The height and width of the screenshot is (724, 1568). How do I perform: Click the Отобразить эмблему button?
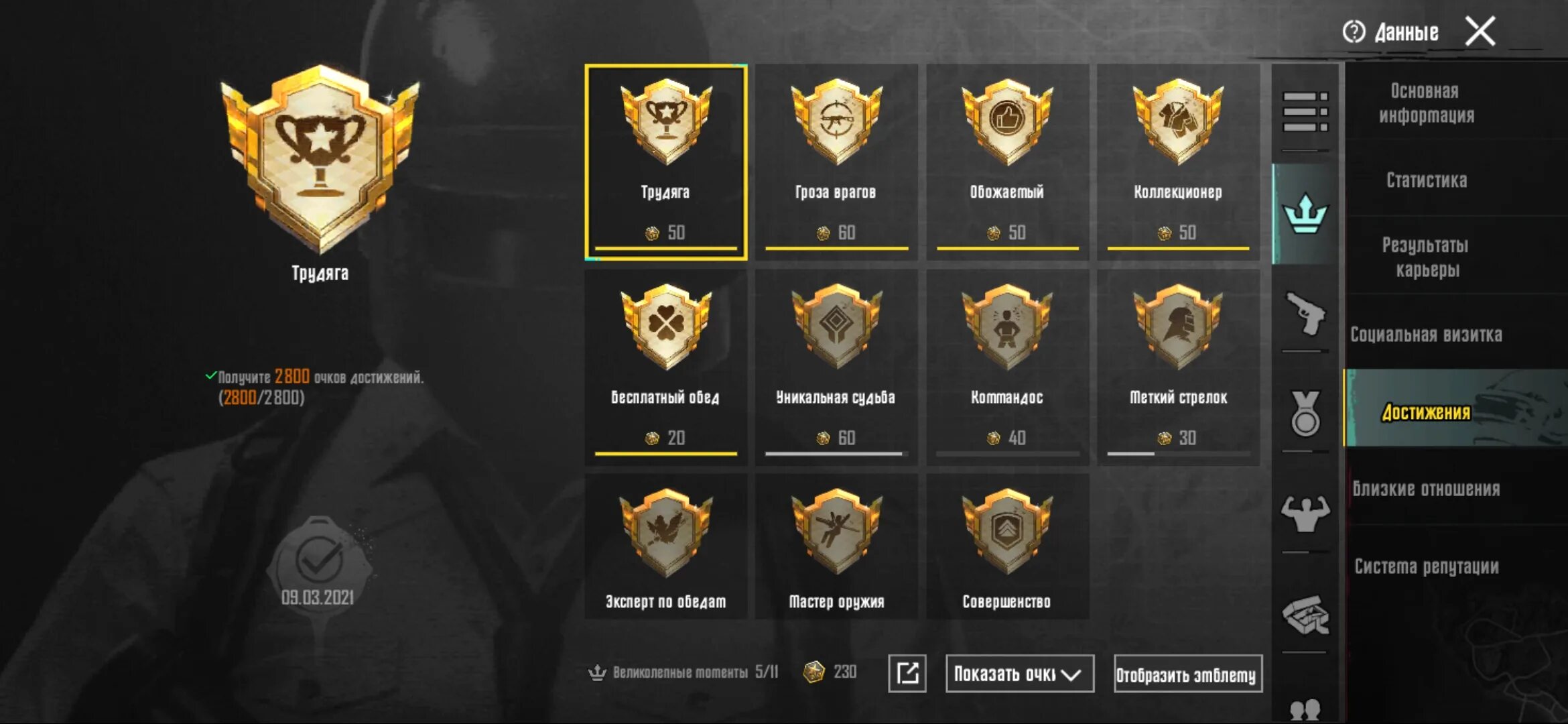[1187, 673]
